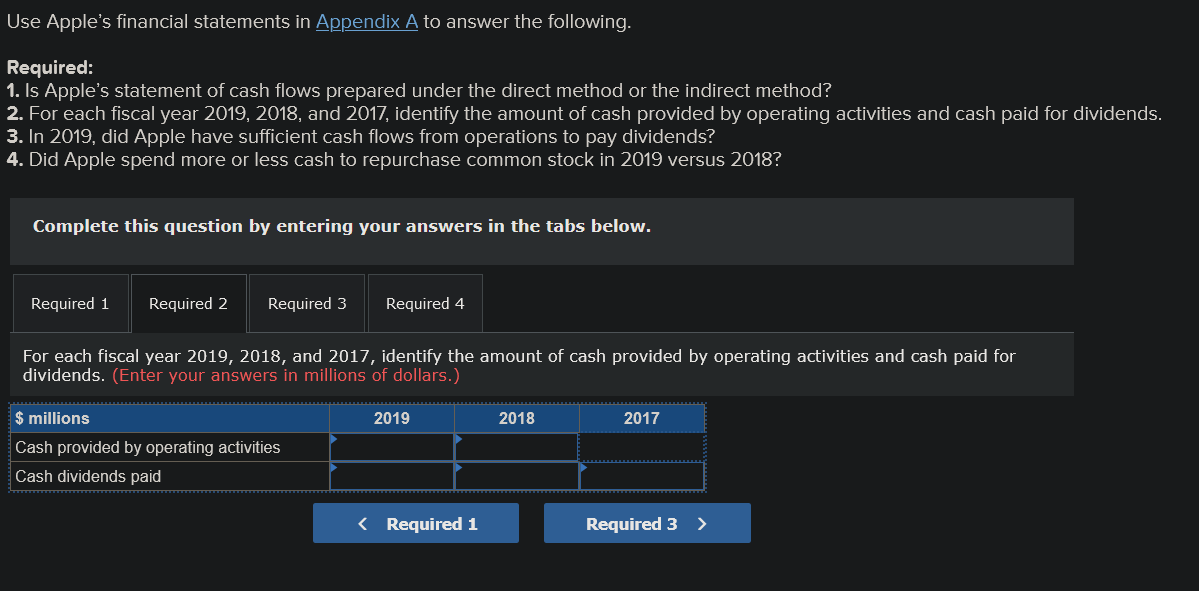1199x591 pixels.
Task: Click the hint marker in 2017 dividends paid cell
Action: (585, 467)
